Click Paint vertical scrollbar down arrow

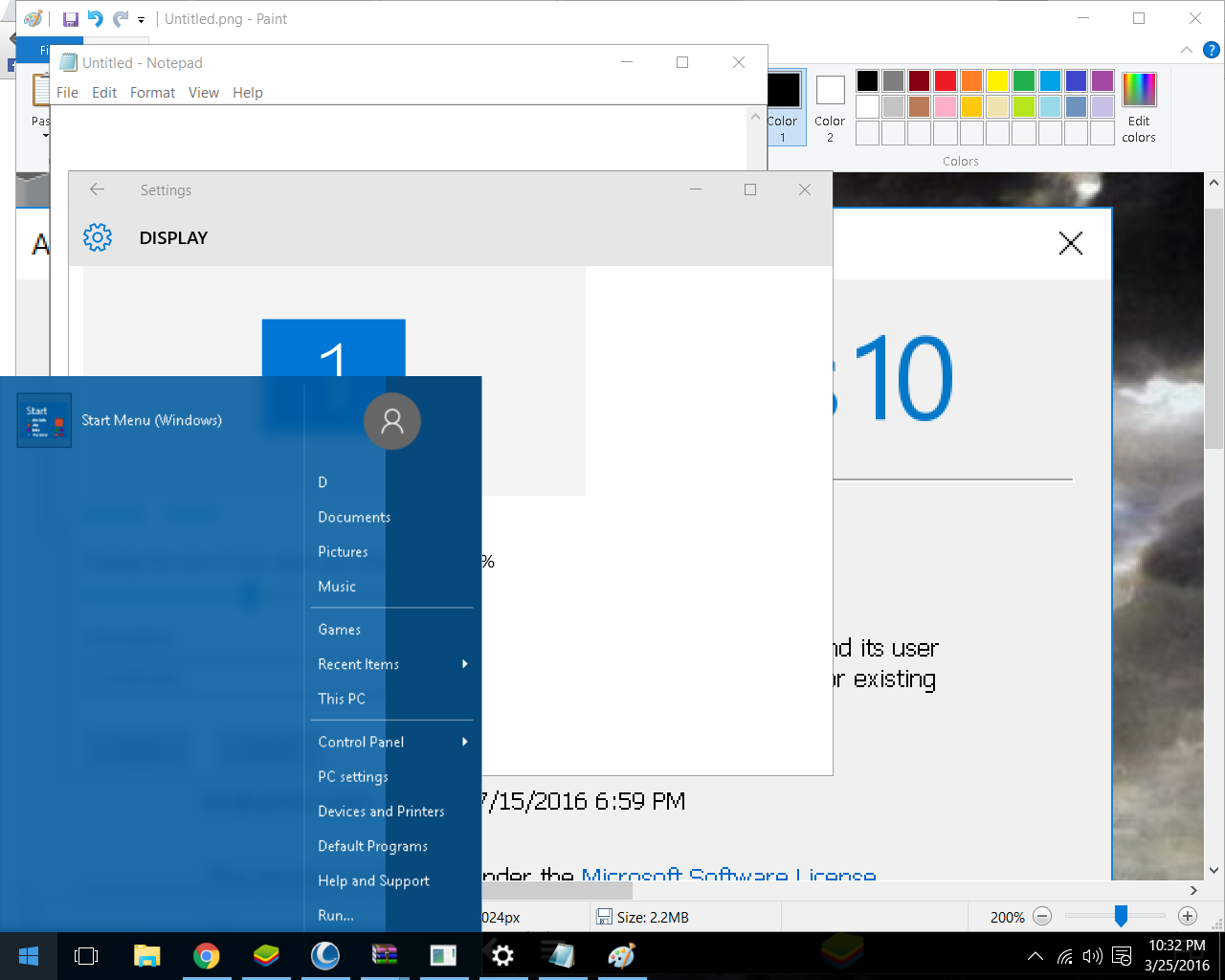click(x=1214, y=871)
